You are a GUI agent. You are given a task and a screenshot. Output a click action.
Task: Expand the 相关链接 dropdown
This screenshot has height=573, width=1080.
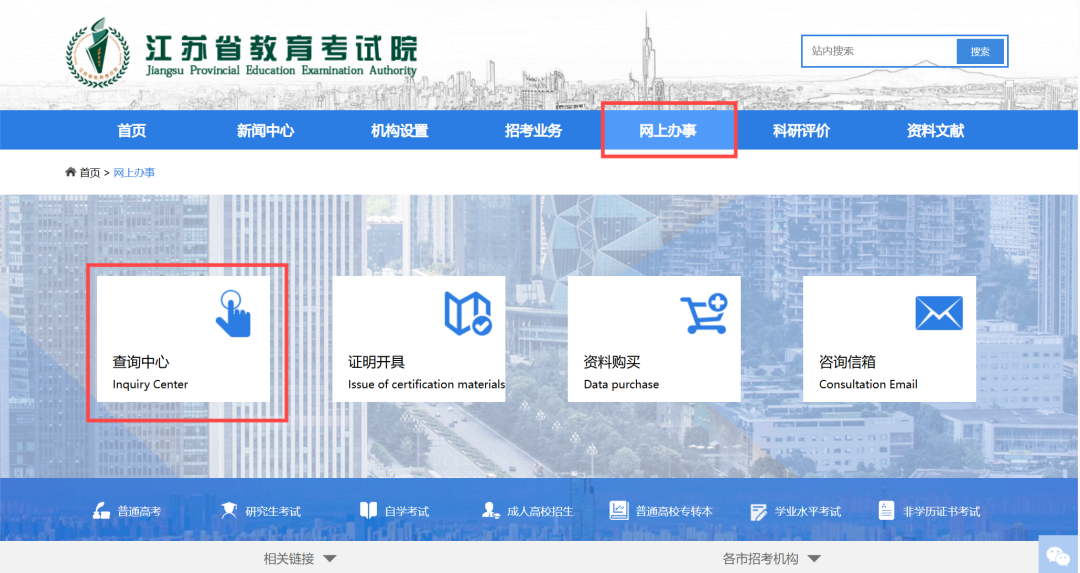coord(300,559)
